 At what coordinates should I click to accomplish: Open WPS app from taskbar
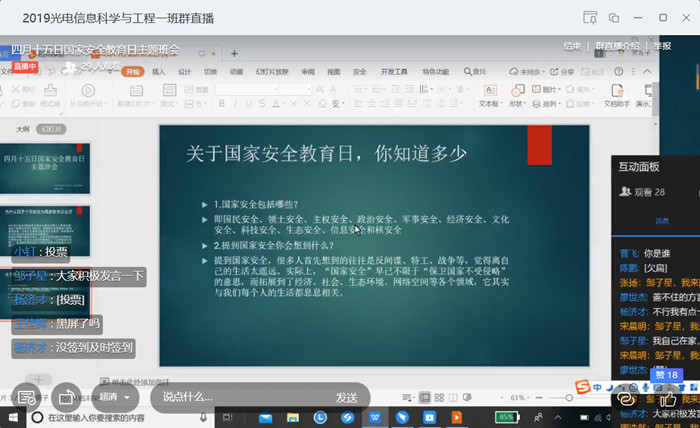point(375,418)
